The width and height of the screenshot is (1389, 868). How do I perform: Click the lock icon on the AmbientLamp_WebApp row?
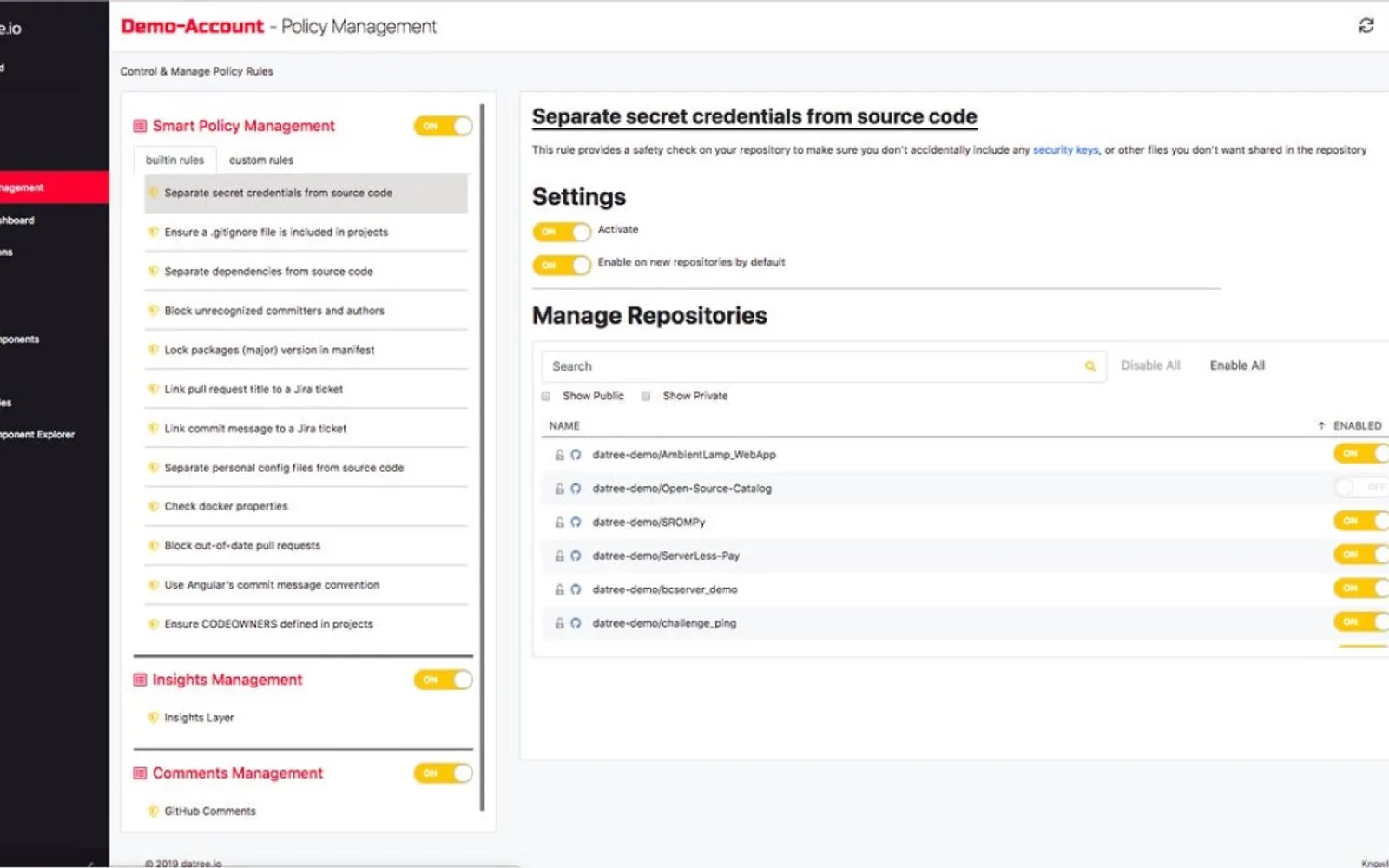559,455
